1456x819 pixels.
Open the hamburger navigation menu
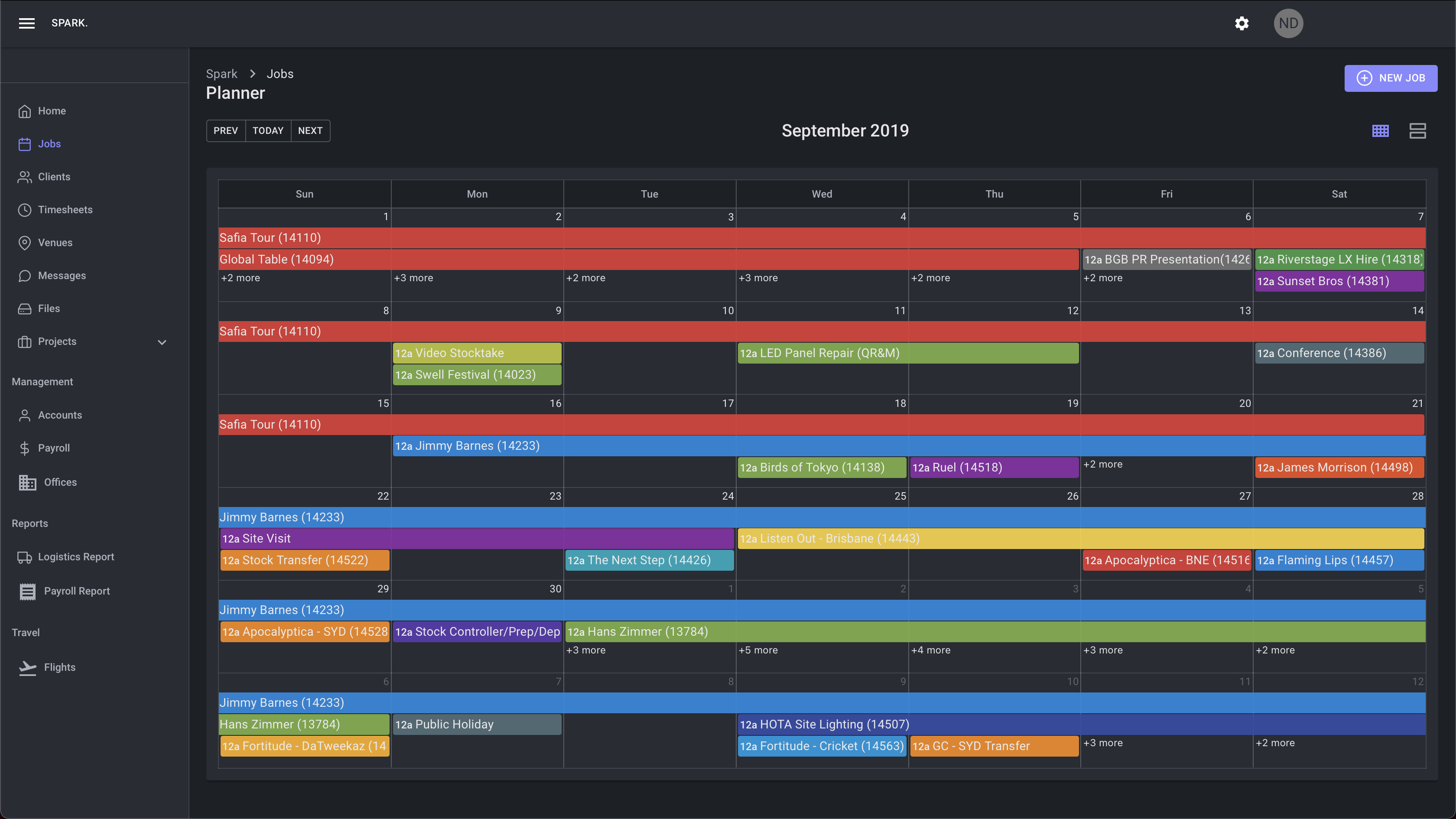point(26,23)
